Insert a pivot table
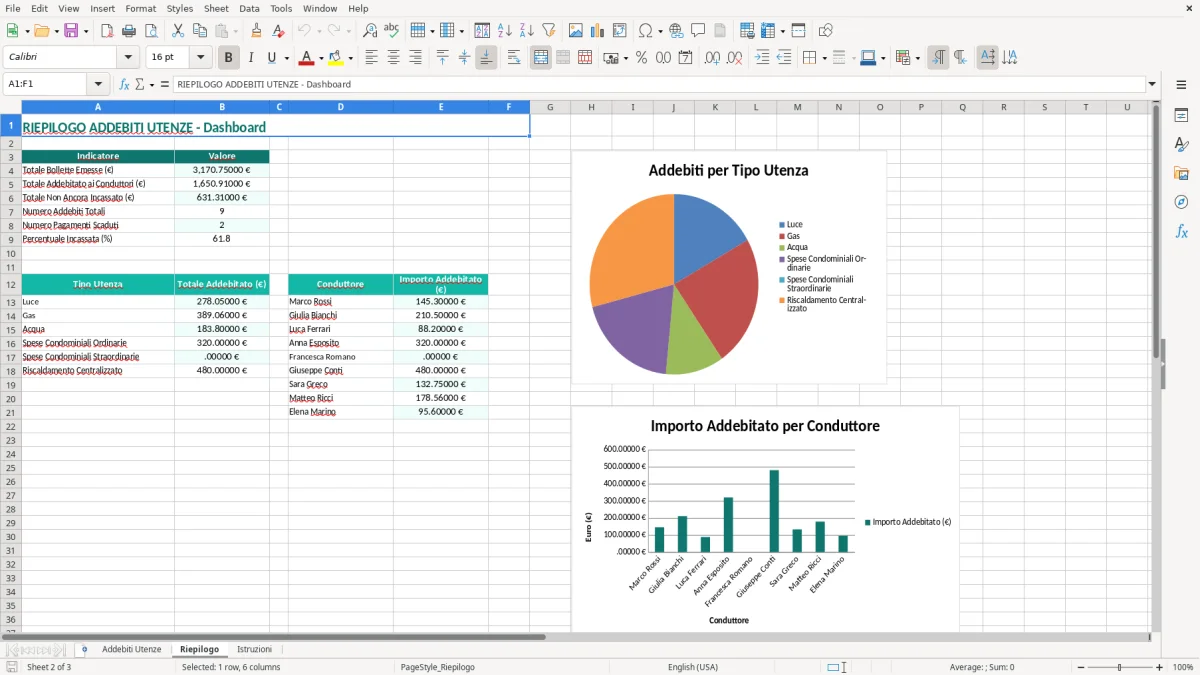The height and width of the screenshot is (675, 1200). pos(620,31)
